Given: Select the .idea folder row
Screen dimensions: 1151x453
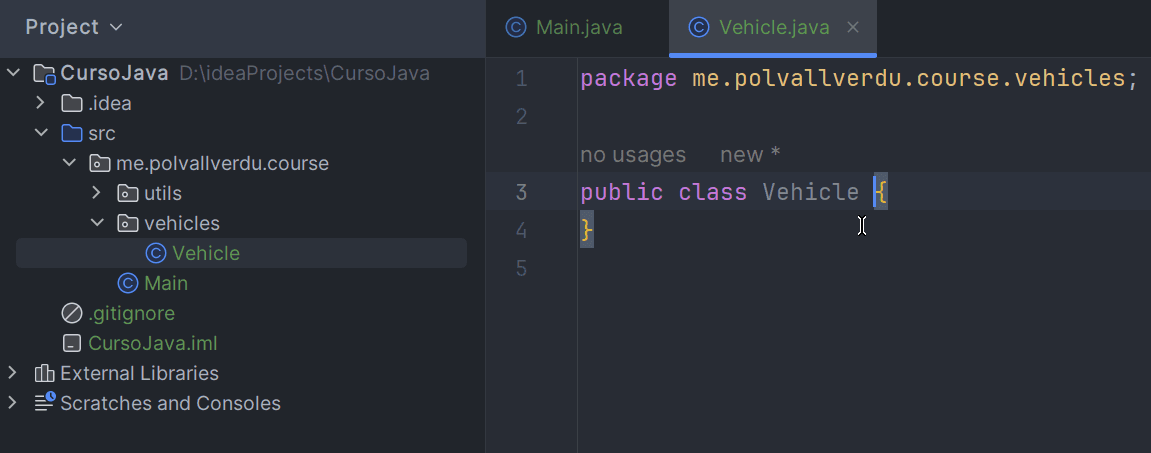Looking at the screenshot, I should point(242,104).
